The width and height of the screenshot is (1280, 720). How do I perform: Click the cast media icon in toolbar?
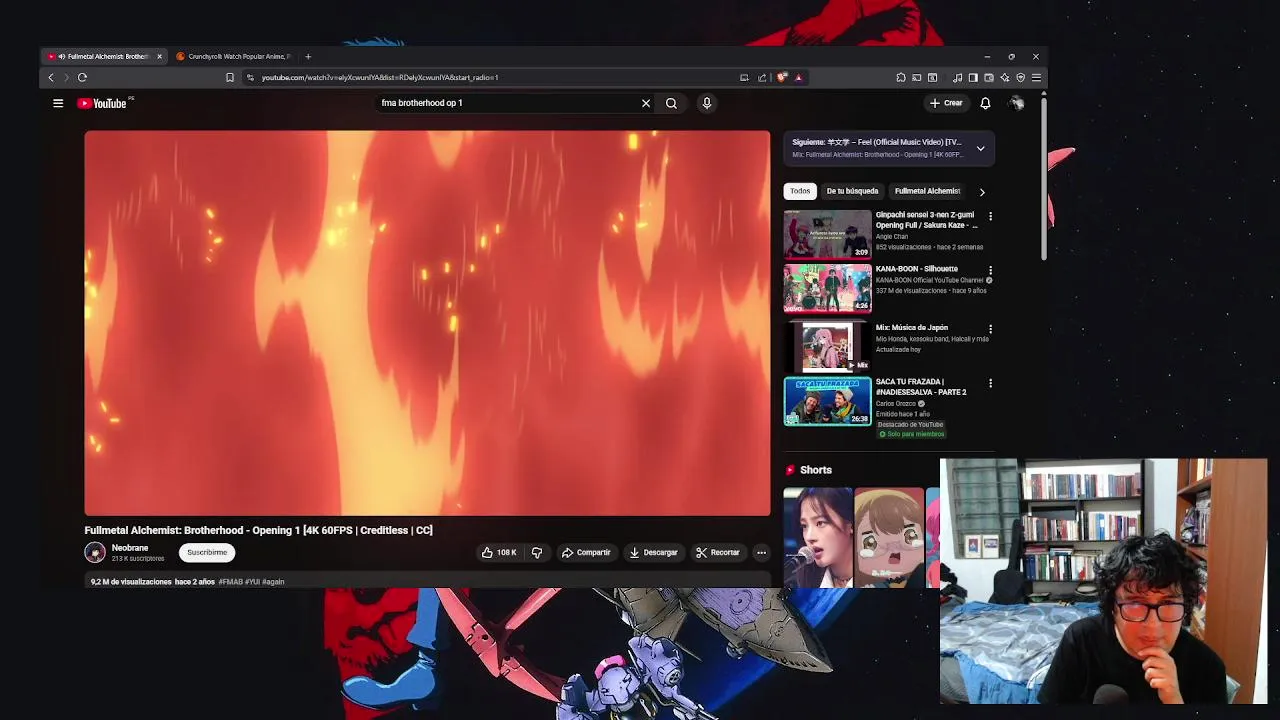916,77
